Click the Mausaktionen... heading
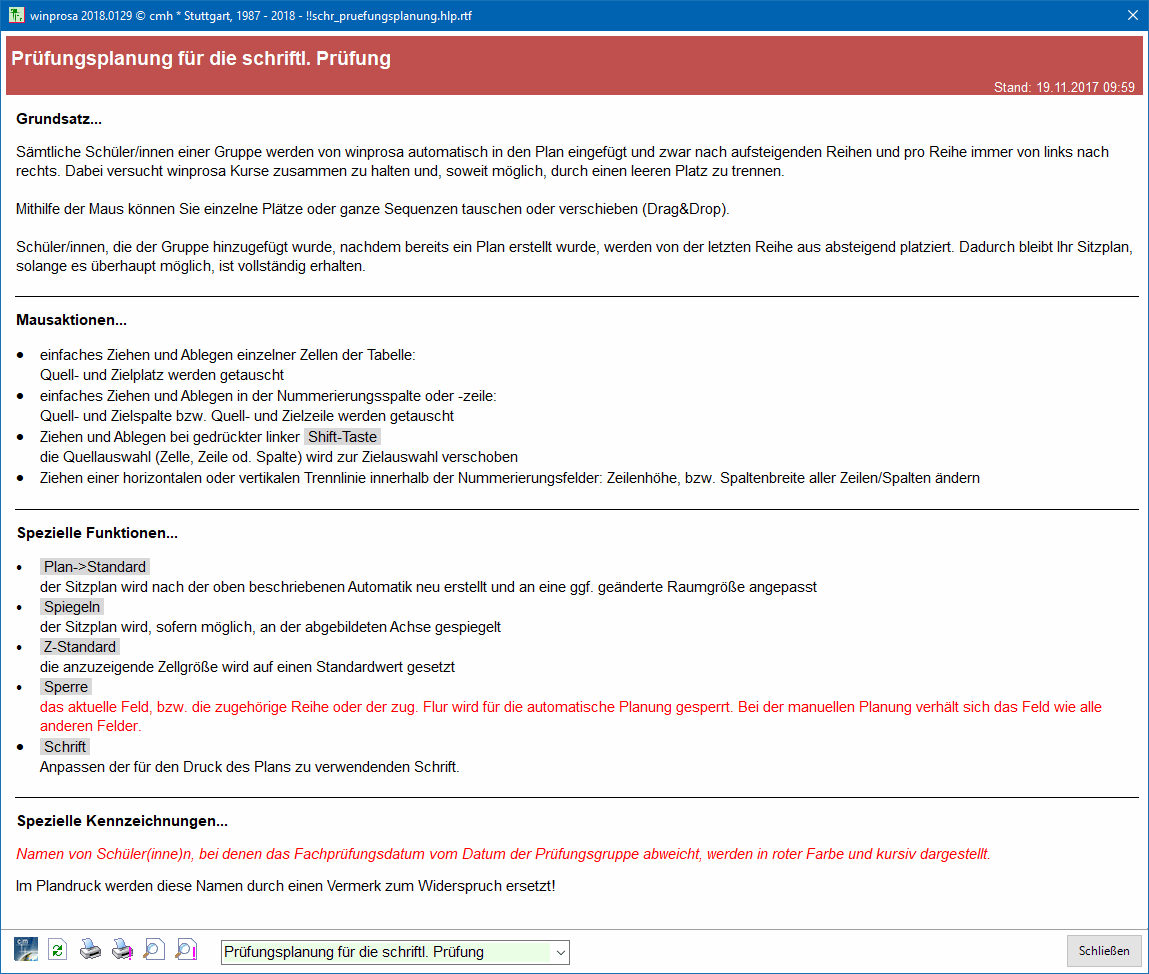1149x974 pixels. coord(71,321)
